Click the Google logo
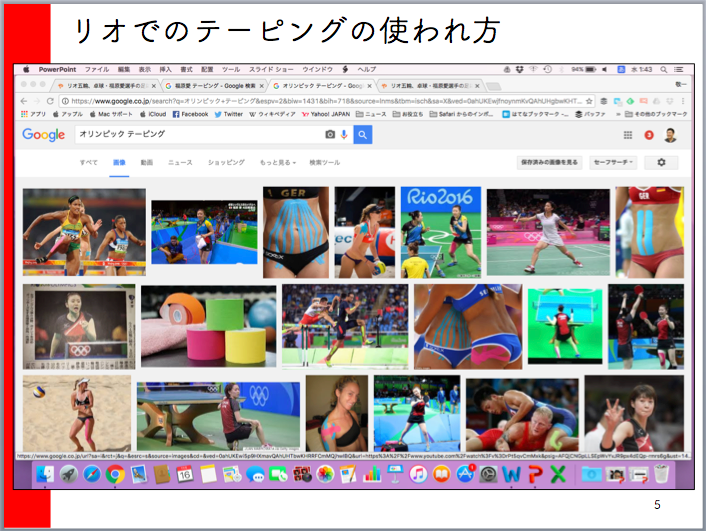Viewport: 706px width, 531px height. [44, 135]
